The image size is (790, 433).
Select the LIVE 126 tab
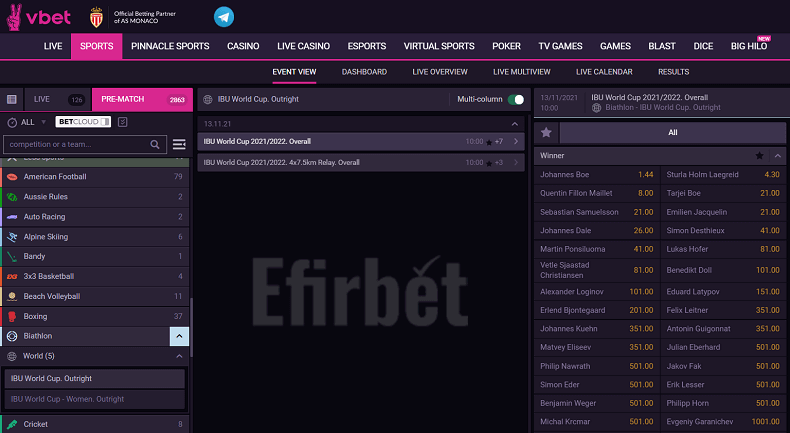point(57,99)
